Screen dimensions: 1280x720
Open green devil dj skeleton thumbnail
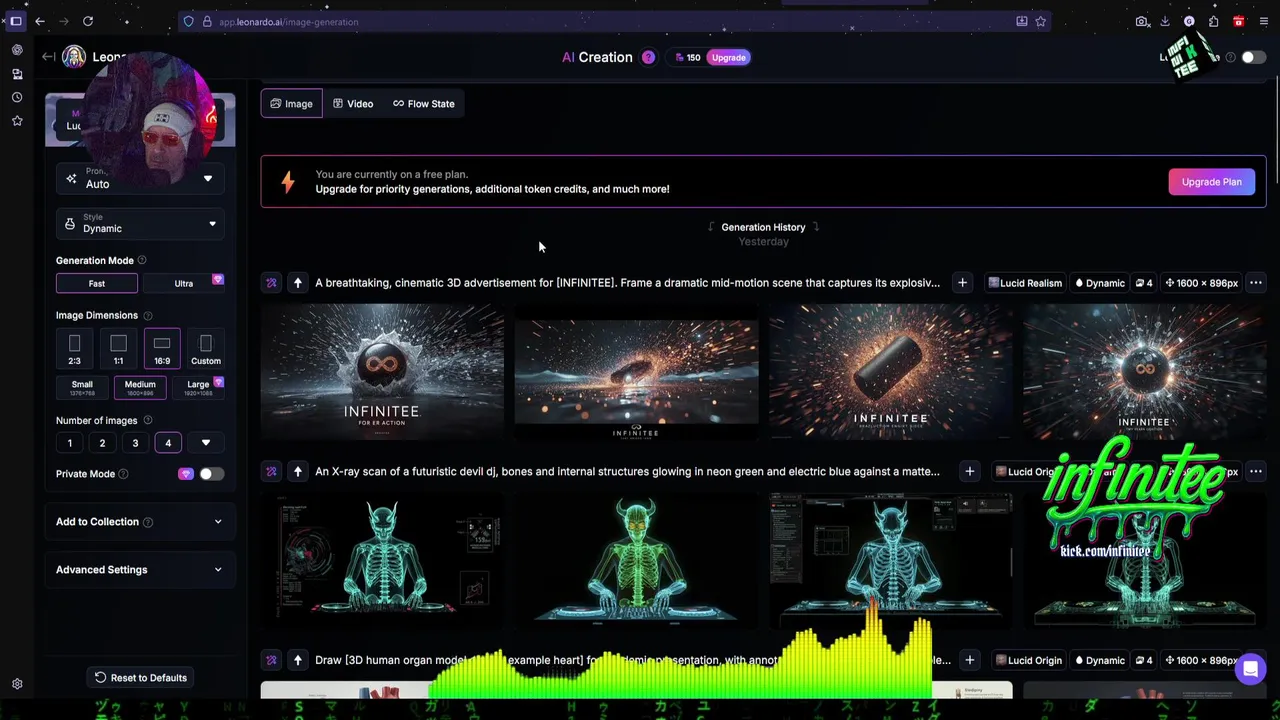coord(636,561)
